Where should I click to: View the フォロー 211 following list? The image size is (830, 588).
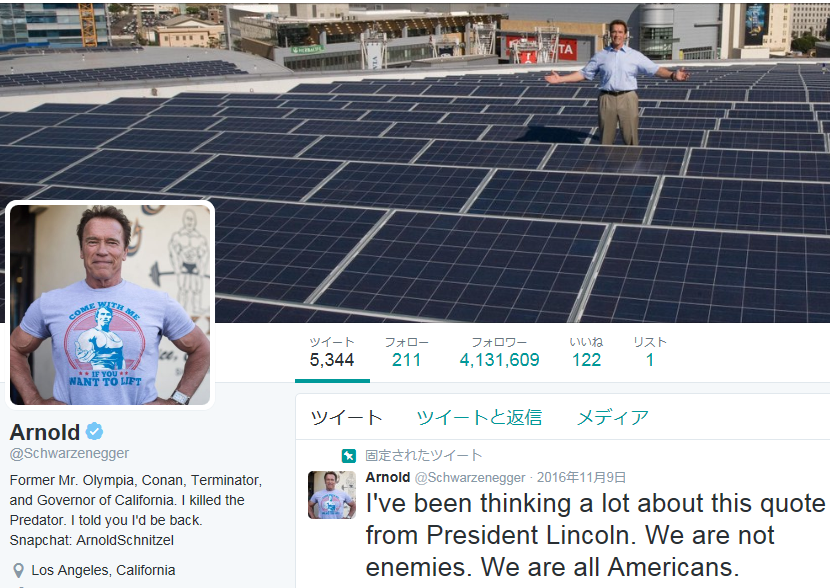[x=406, y=351]
